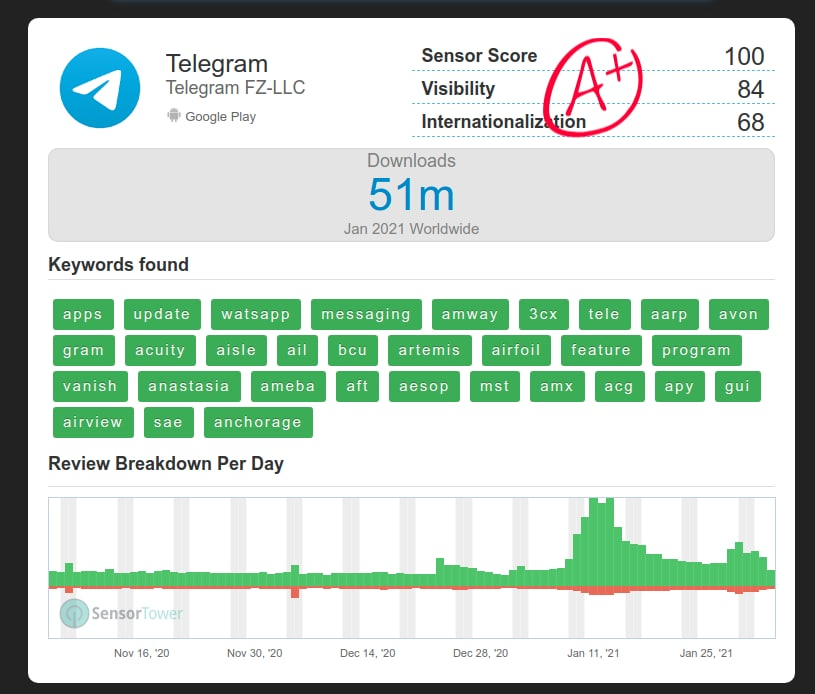This screenshot has height=694, width=815.
Task: Click the 'anastasia' keyword tag
Action: 189,386
